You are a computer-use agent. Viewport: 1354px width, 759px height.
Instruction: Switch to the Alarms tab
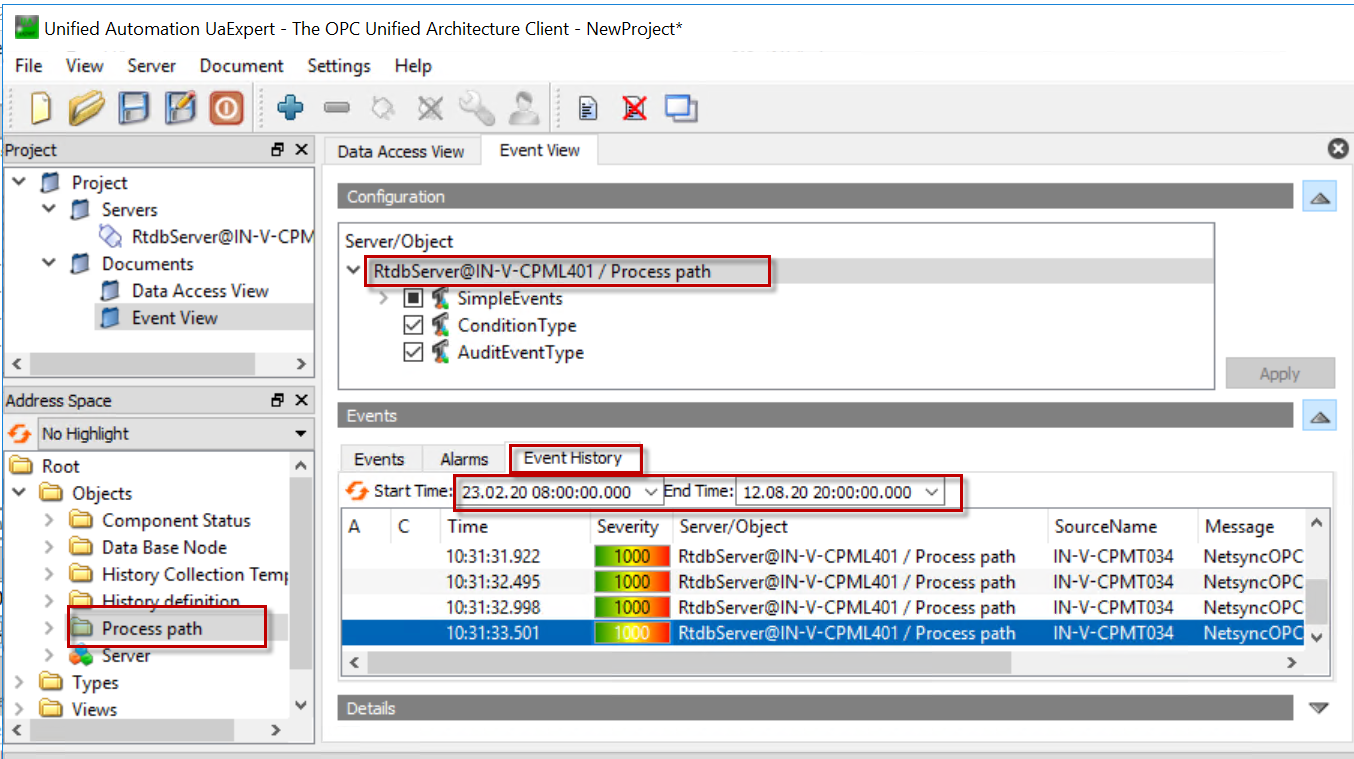click(x=465, y=459)
